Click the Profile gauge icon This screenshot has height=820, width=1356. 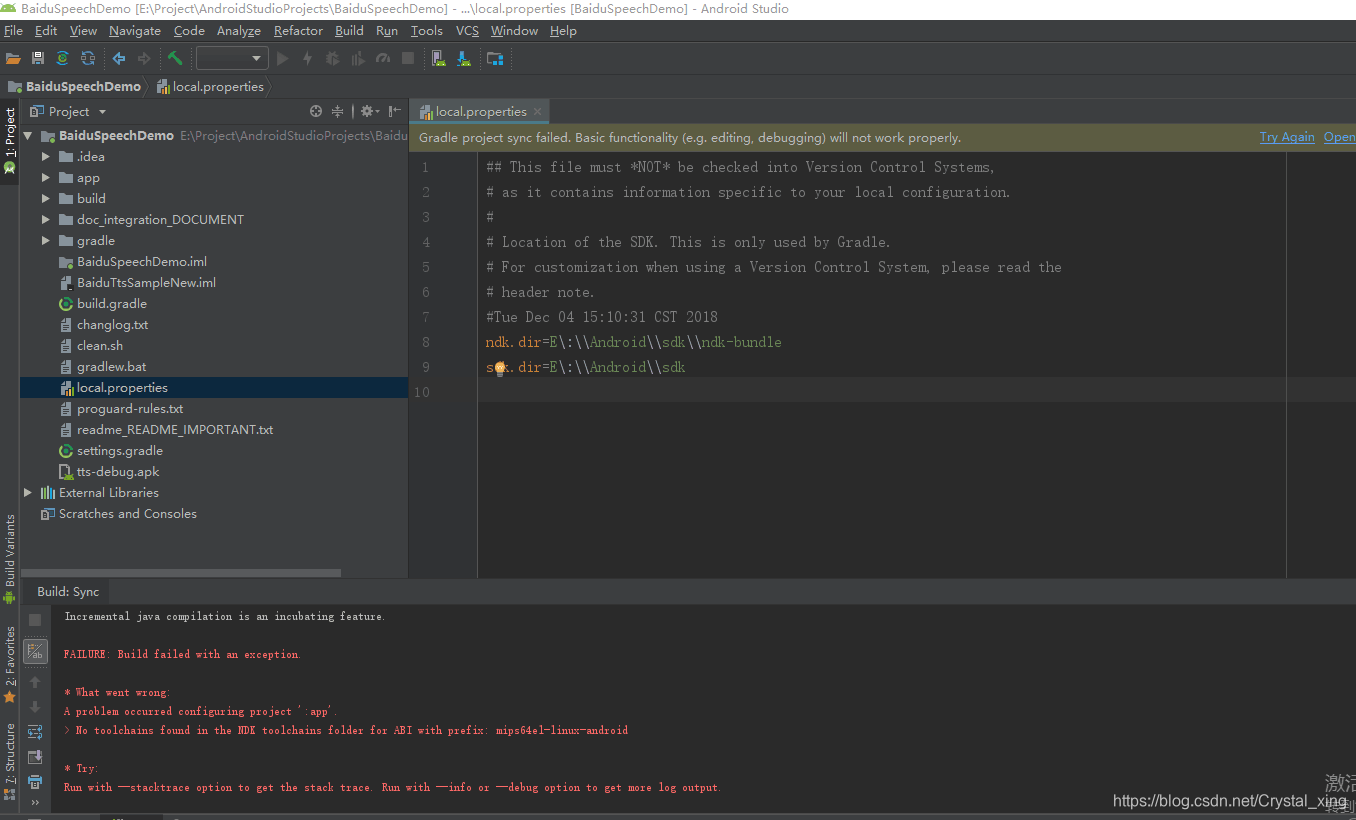pos(382,58)
